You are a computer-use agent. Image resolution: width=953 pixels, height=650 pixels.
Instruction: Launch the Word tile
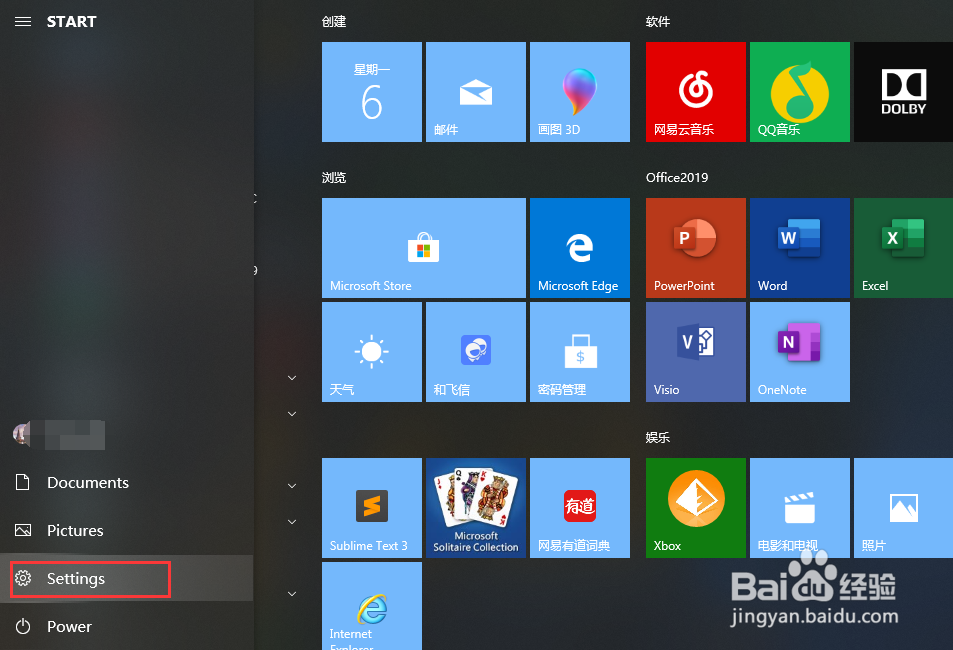(x=800, y=248)
